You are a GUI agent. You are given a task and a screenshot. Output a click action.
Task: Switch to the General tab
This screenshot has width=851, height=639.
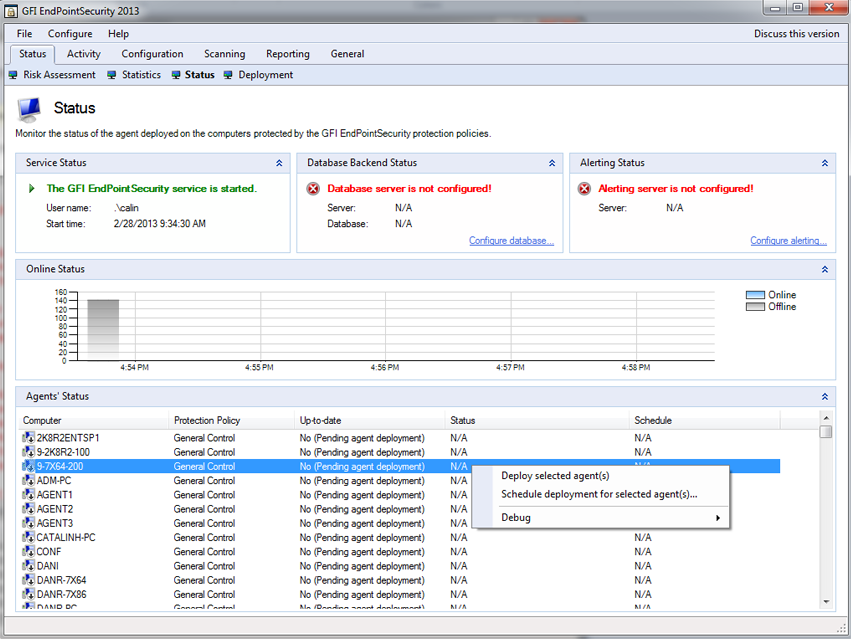pyautogui.click(x=347, y=54)
